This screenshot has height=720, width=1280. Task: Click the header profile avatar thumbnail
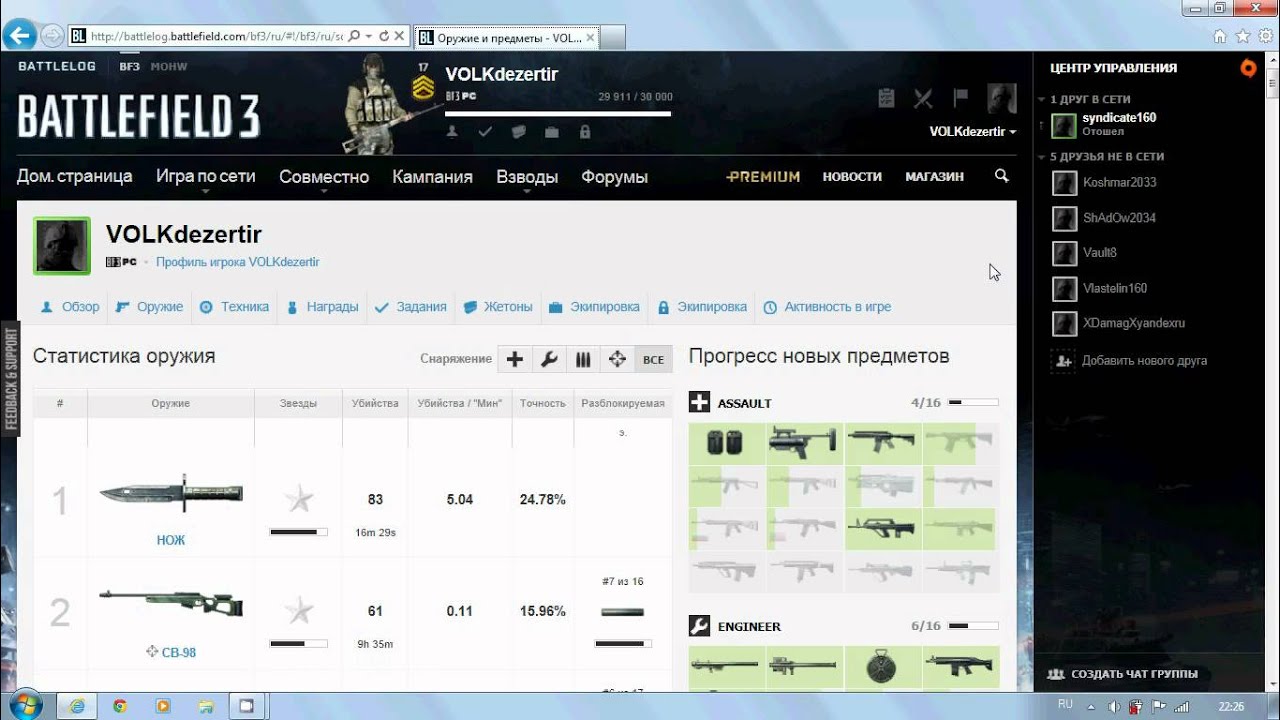[x=1002, y=98]
